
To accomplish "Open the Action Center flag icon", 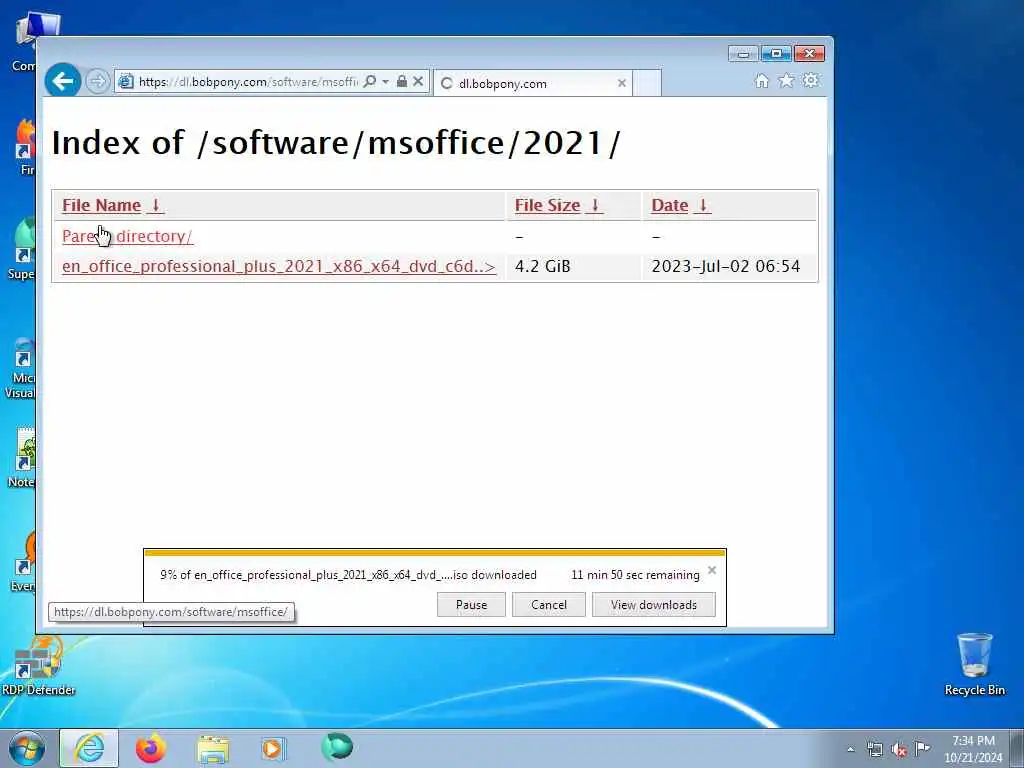I will (x=922, y=748).
